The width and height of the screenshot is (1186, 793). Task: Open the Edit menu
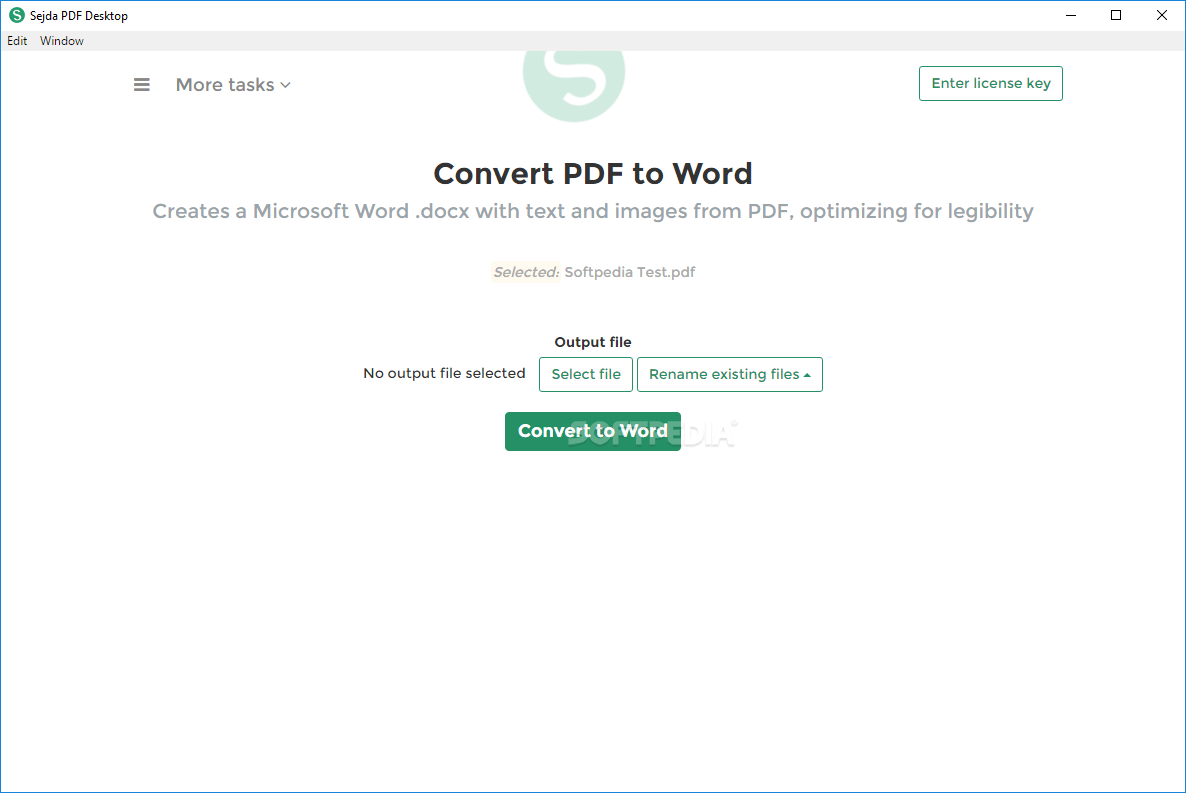click(x=17, y=41)
